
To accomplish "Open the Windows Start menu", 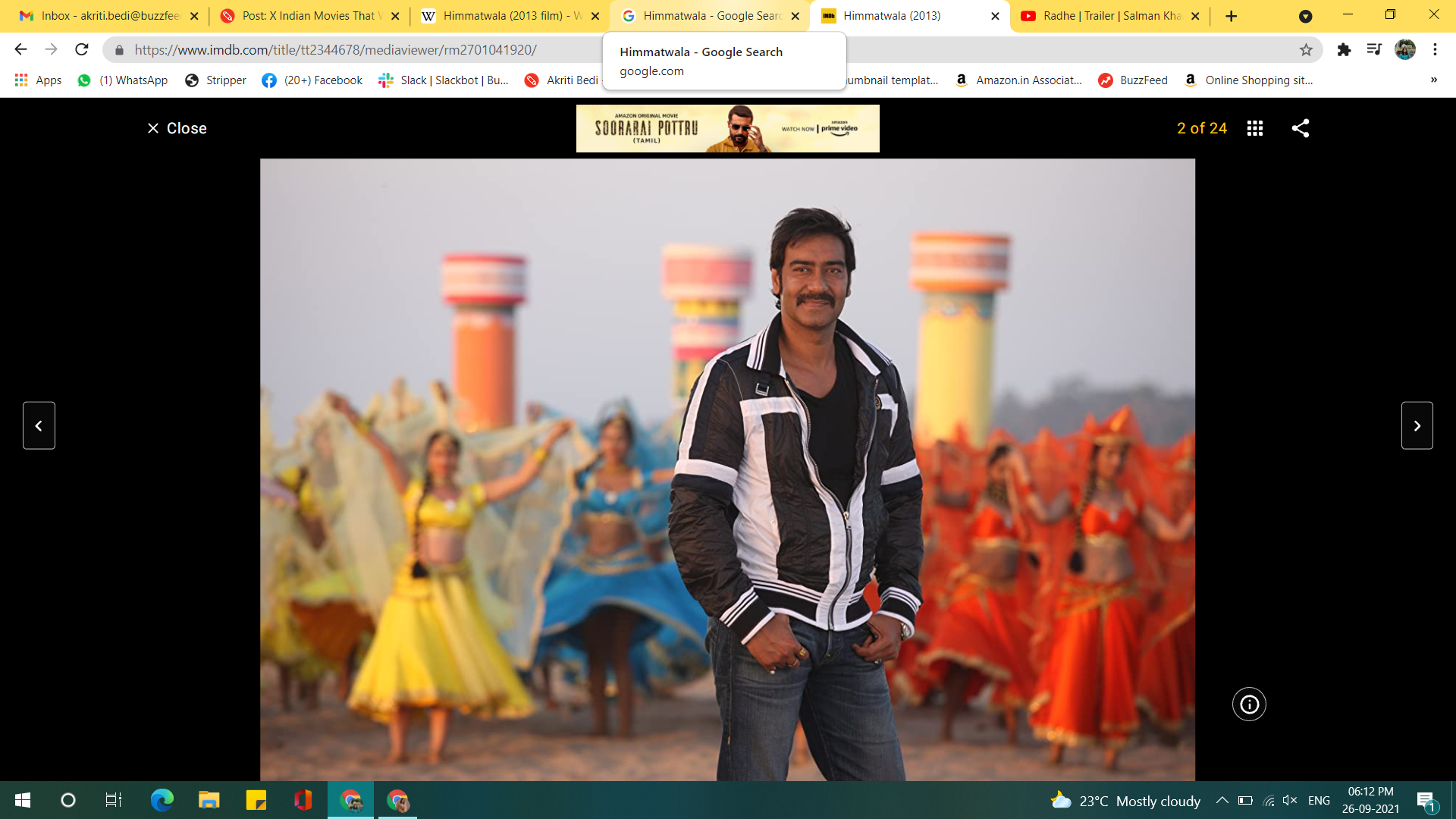I will [x=23, y=800].
